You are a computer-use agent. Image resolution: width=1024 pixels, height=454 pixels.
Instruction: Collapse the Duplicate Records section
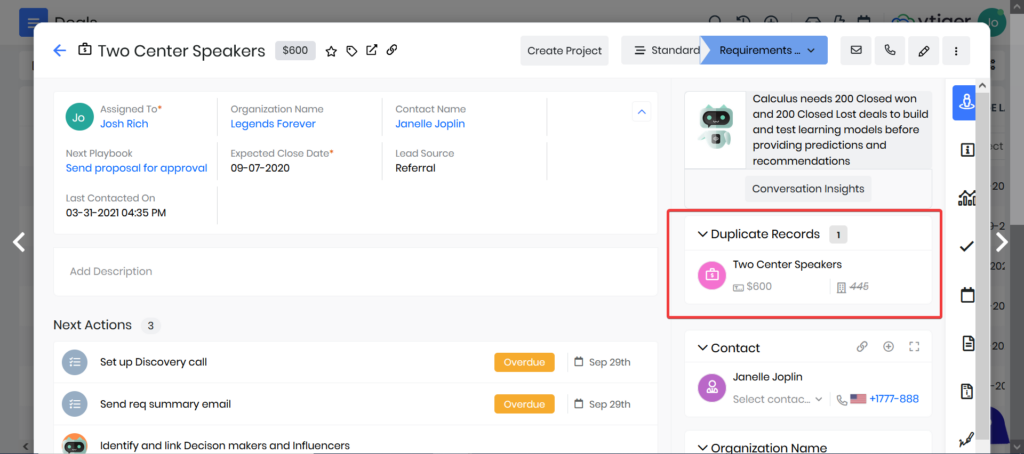(702, 234)
